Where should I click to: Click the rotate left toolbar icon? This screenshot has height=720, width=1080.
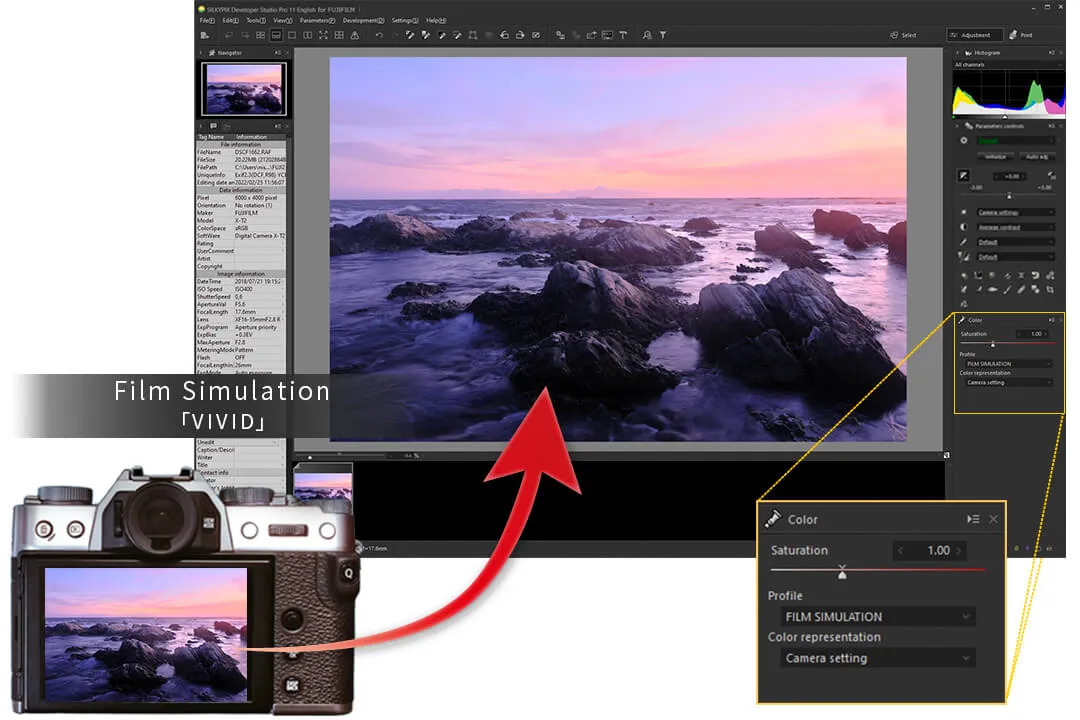pos(504,35)
